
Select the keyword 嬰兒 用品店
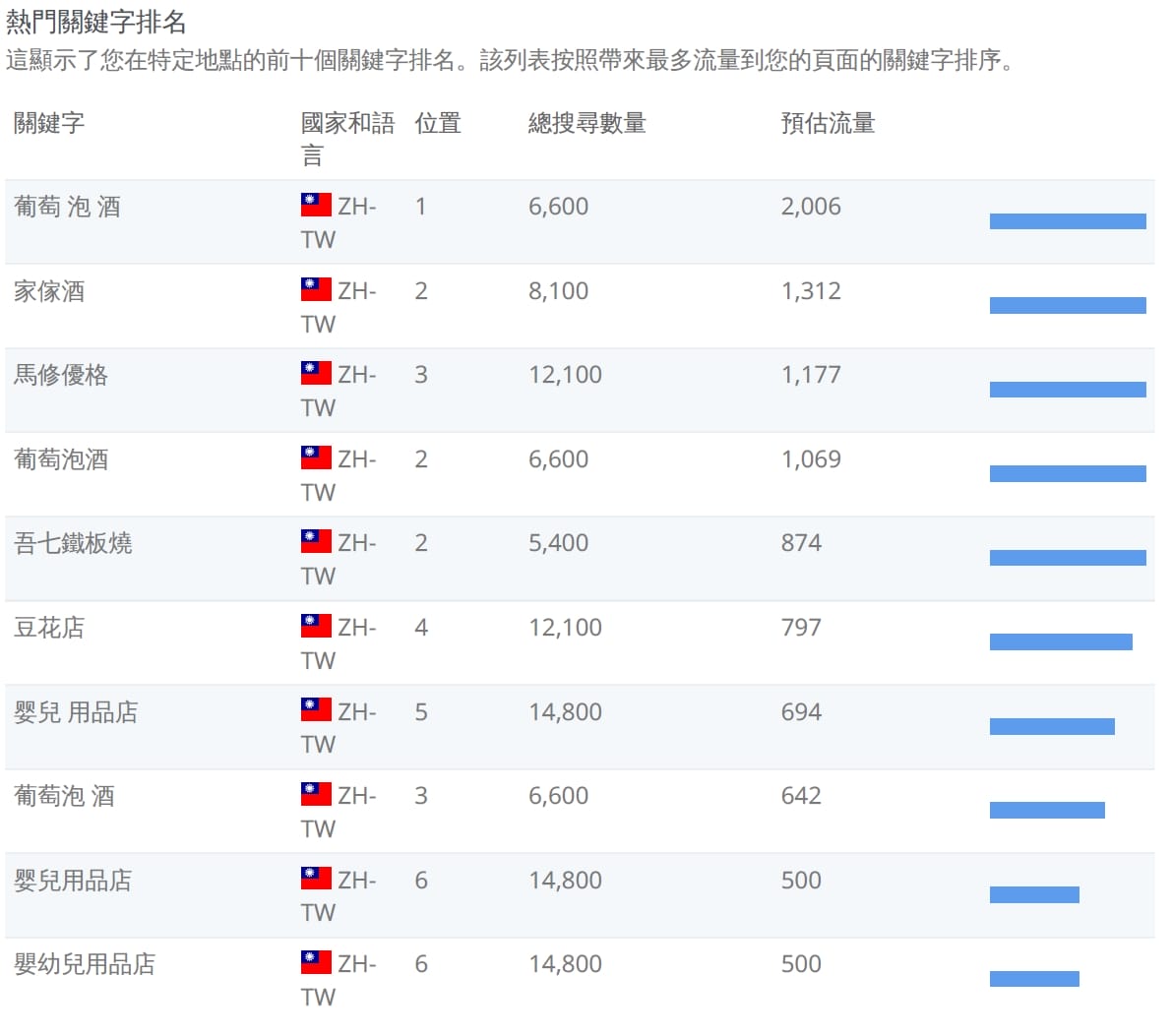point(76,712)
